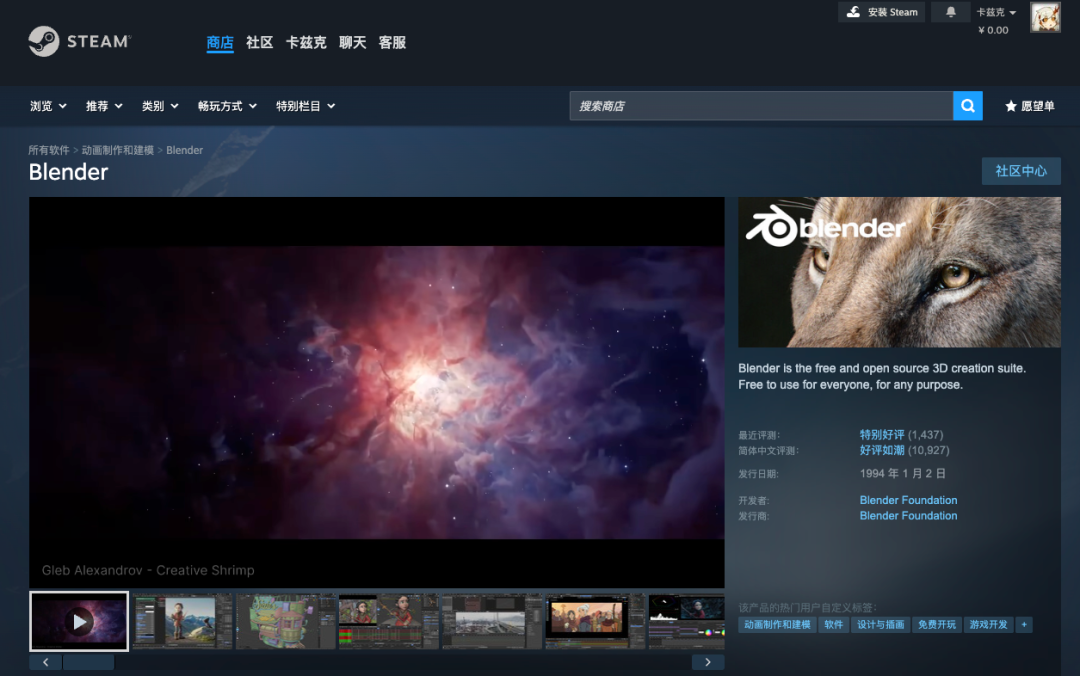Open the 愿望单 wishlist star link
This screenshot has width=1080, height=676.
coord(1030,106)
